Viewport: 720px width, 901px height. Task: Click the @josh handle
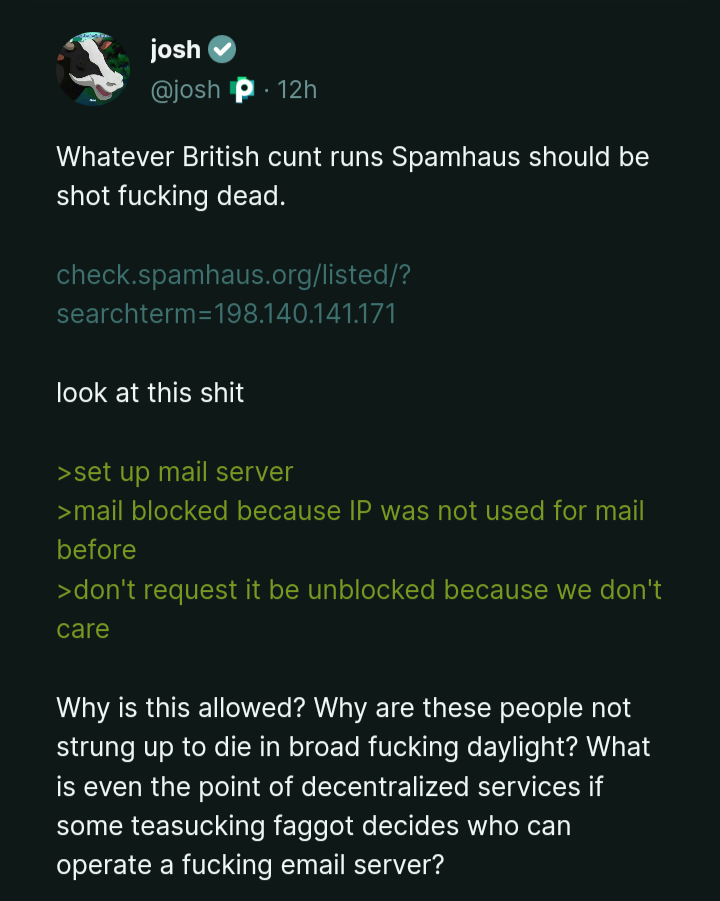186,90
